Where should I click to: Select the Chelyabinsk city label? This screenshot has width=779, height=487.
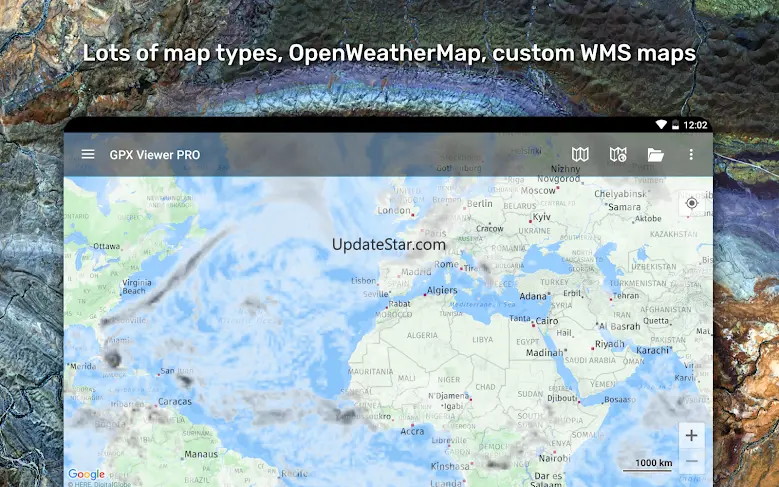(x=621, y=194)
